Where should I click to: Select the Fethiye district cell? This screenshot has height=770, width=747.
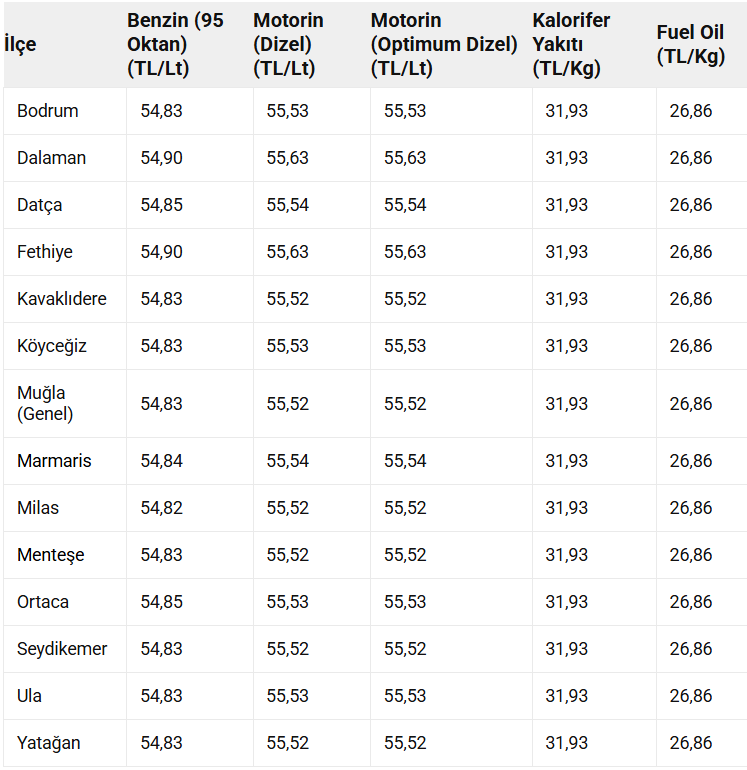[x=45, y=252]
